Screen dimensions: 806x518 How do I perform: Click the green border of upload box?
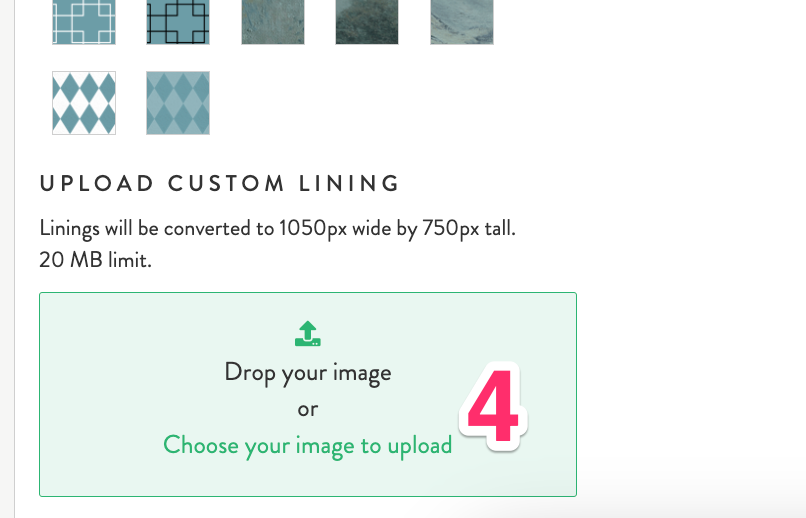tap(308, 293)
